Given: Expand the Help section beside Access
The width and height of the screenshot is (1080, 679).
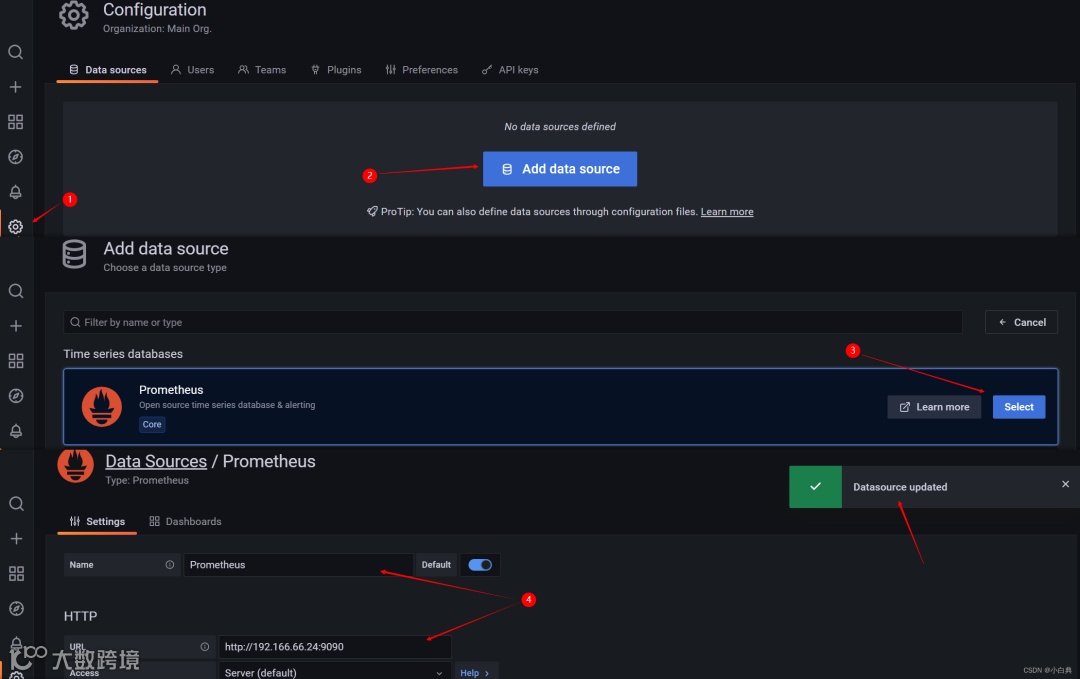Looking at the screenshot, I should pos(475,672).
